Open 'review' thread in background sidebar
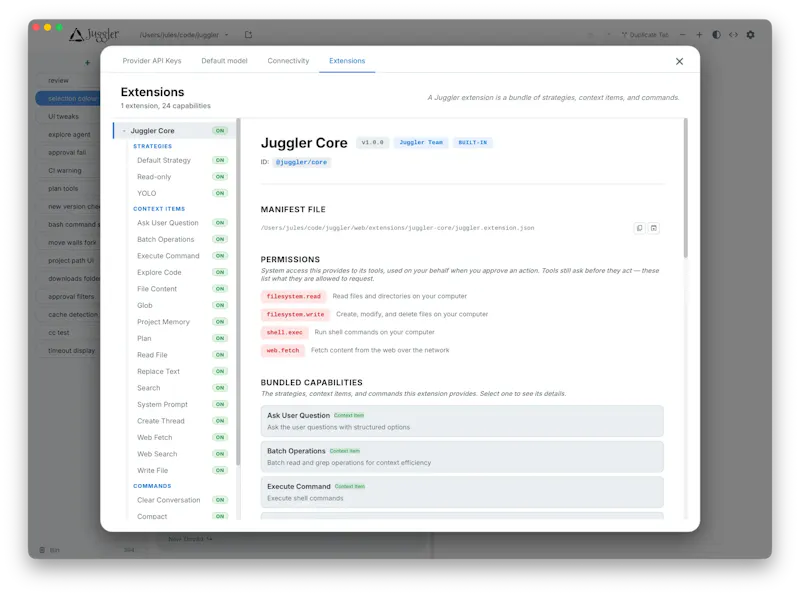Viewport: 800px width, 596px height. point(58,80)
